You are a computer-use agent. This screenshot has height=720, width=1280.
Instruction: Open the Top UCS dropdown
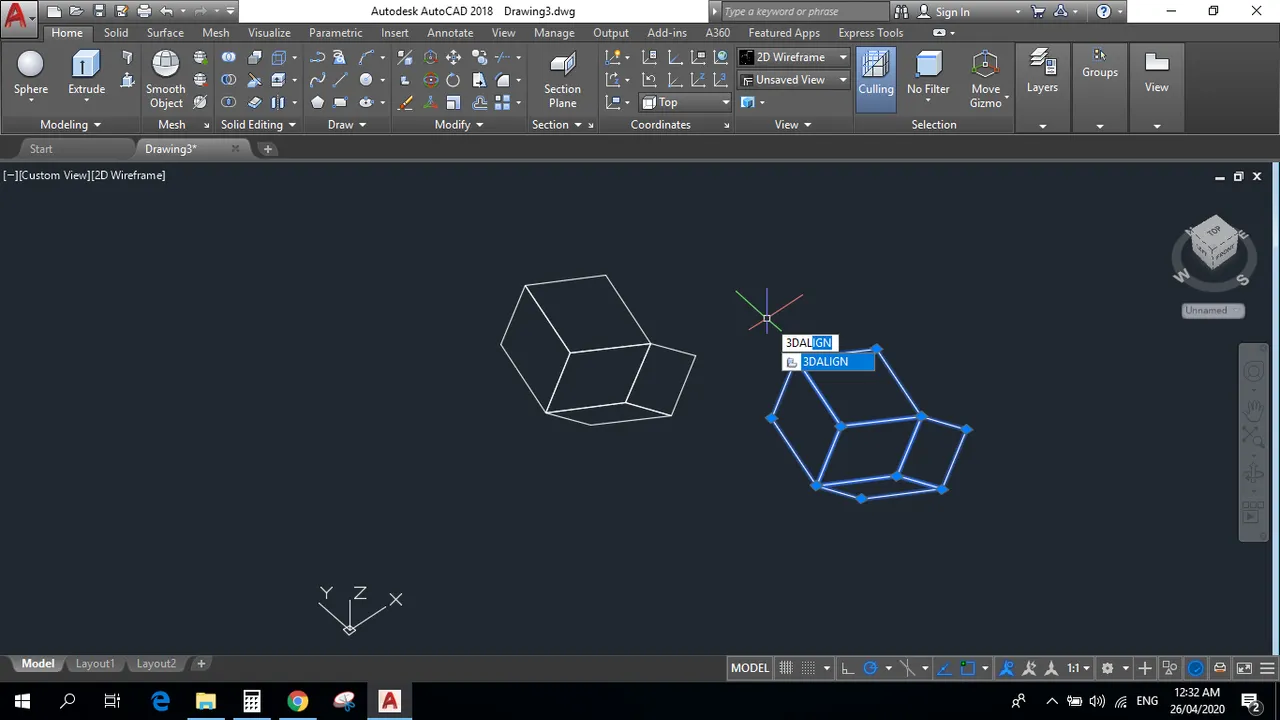[x=685, y=102]
